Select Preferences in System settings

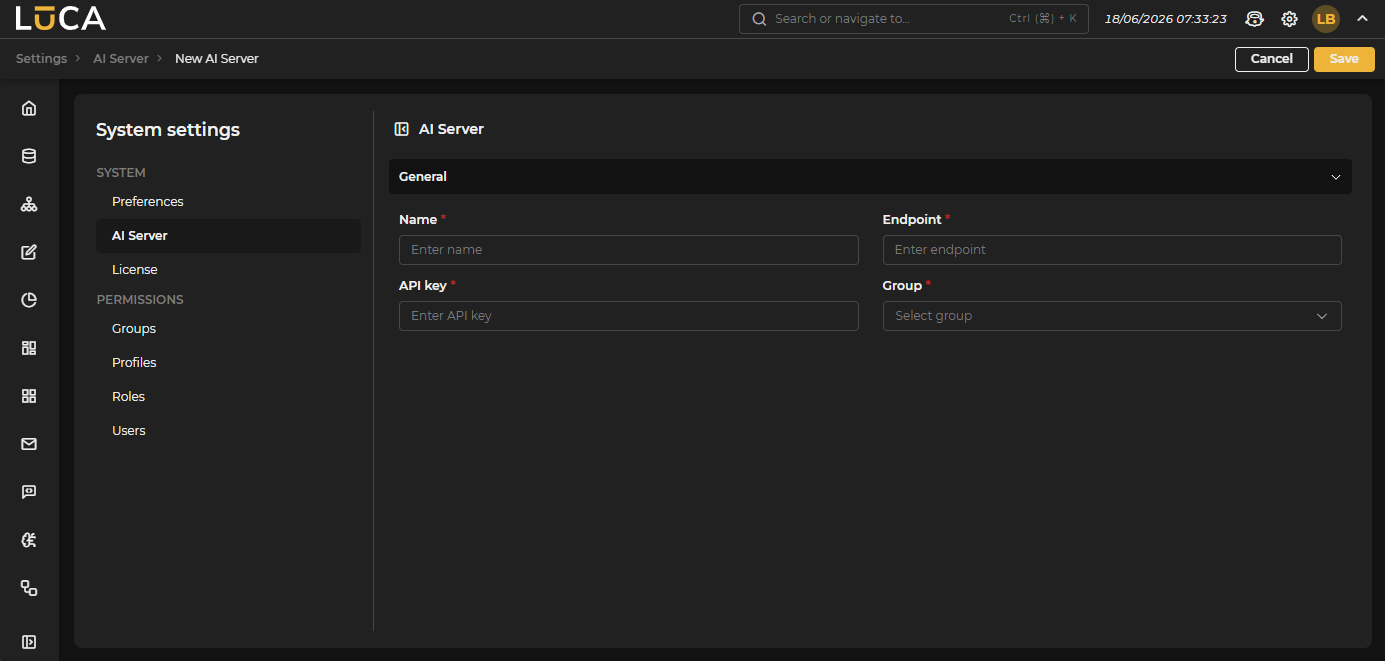click(x=148, y=202)
